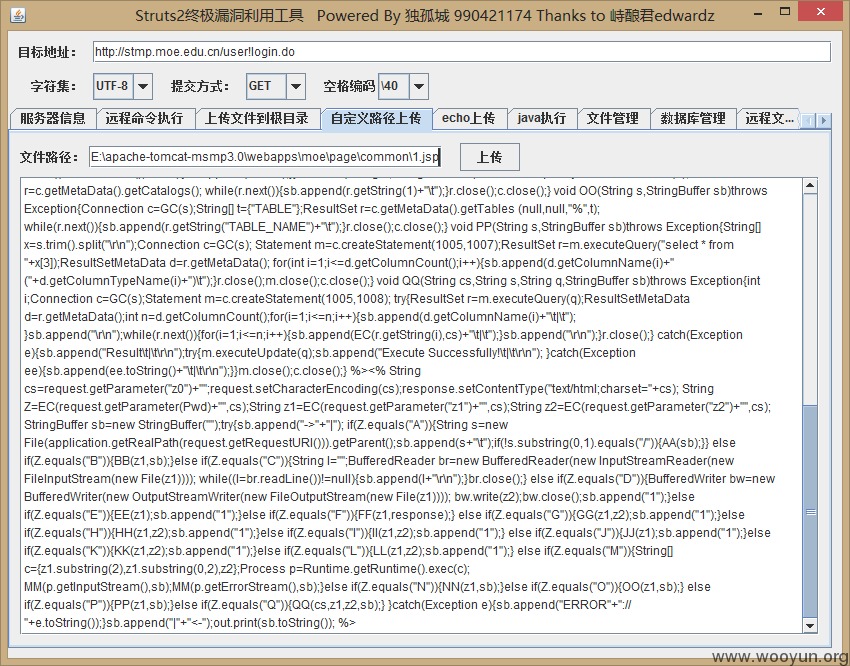Image resolution: width=850 pixels, height=666 pixels.
Task: Click the Java app icon in title bar
Action: point(18,15)
